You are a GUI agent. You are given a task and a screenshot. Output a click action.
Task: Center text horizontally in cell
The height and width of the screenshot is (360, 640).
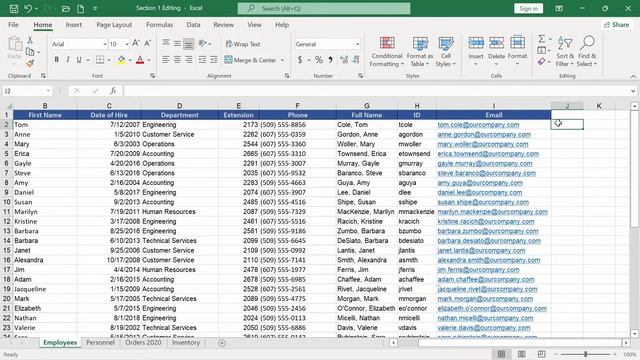(177, 60)
